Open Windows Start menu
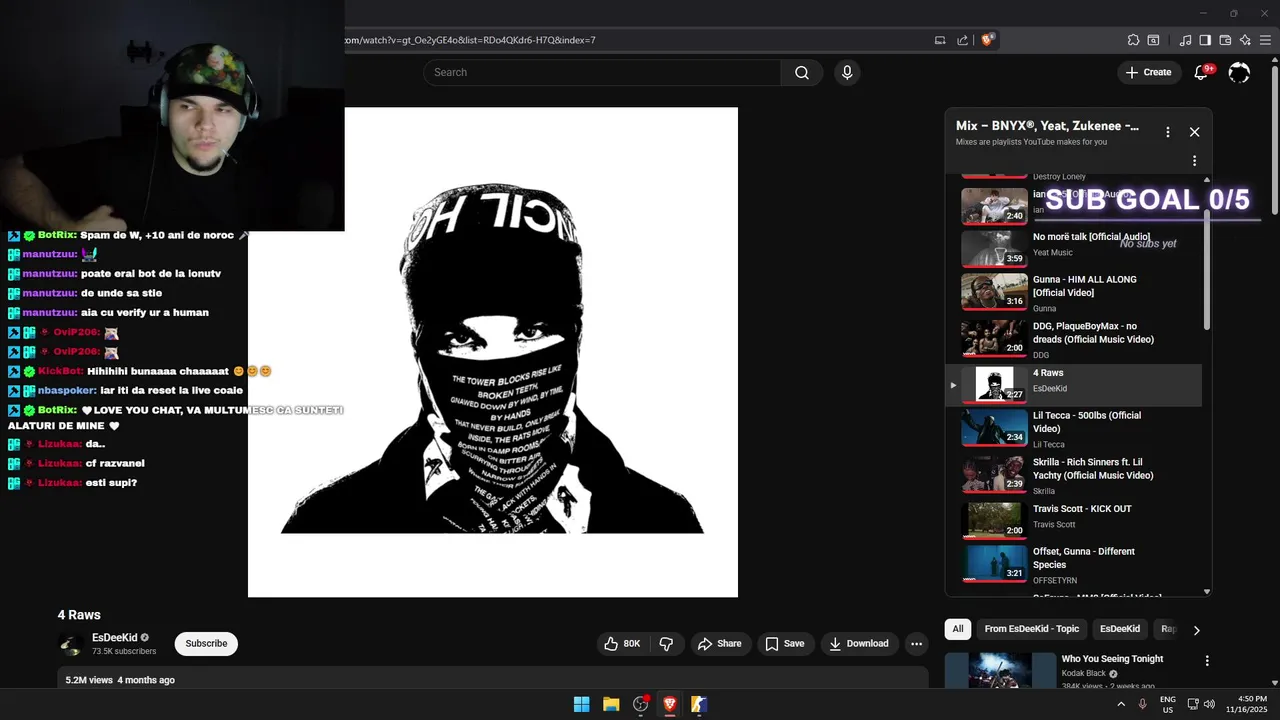This screenshot has width=1280, height=720. (581, 704)
